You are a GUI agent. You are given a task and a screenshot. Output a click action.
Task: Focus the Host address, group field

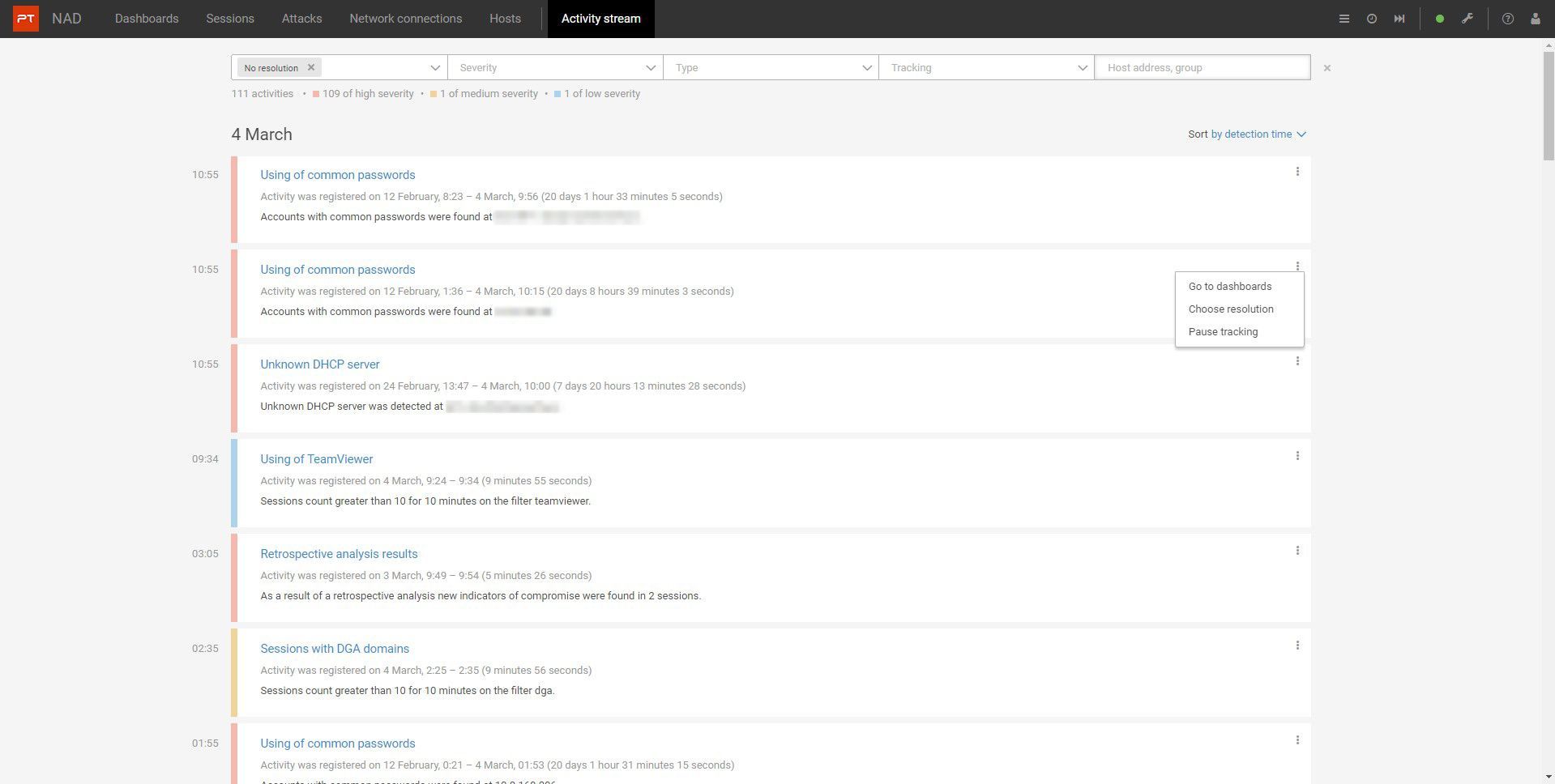[x=1203, y=68]
